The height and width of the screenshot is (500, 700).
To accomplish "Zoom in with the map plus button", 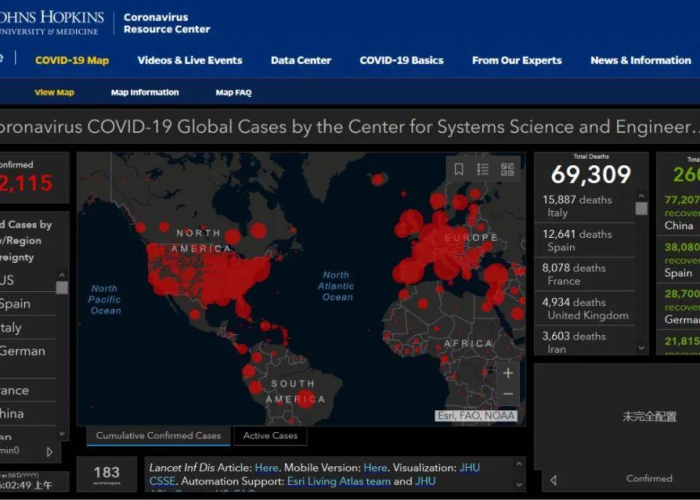I will pyautogui.click(x=508, y=373).
